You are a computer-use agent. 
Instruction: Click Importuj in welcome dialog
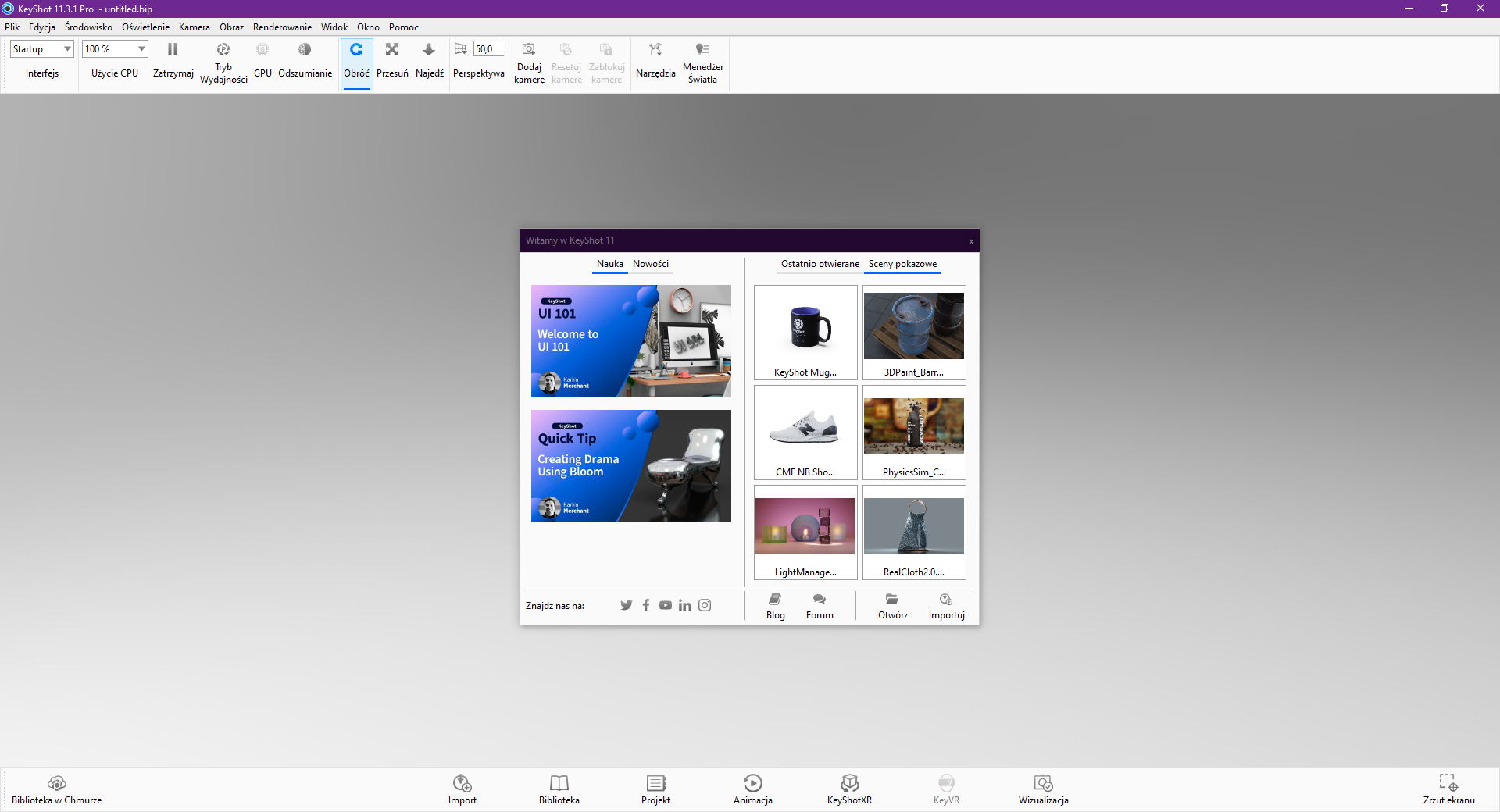click(x=946, y=606)
